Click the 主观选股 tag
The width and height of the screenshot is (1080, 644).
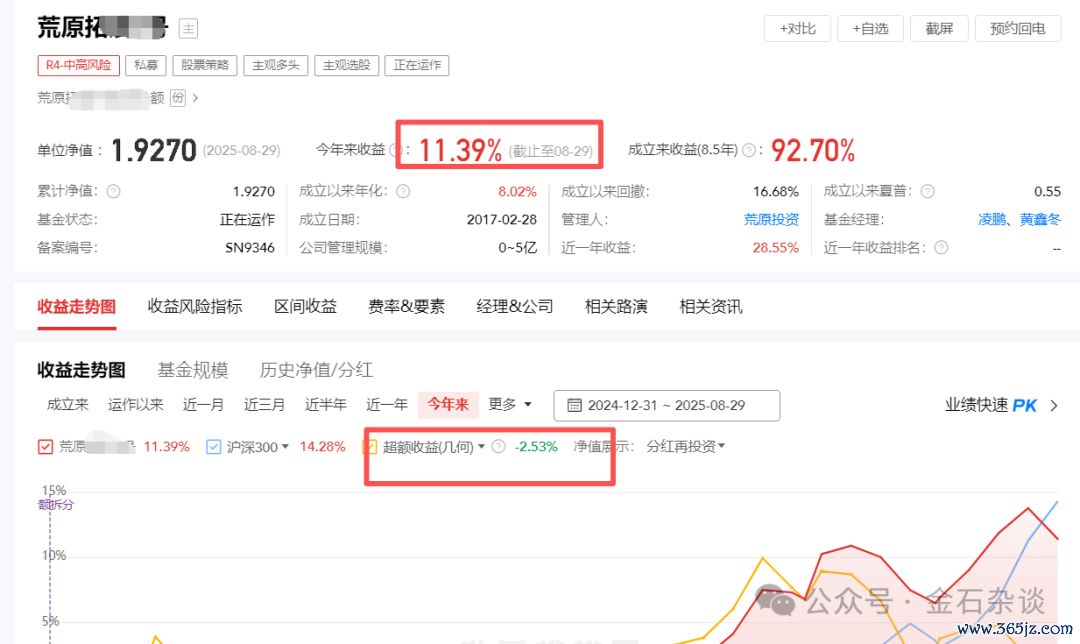tap(346, 65)
